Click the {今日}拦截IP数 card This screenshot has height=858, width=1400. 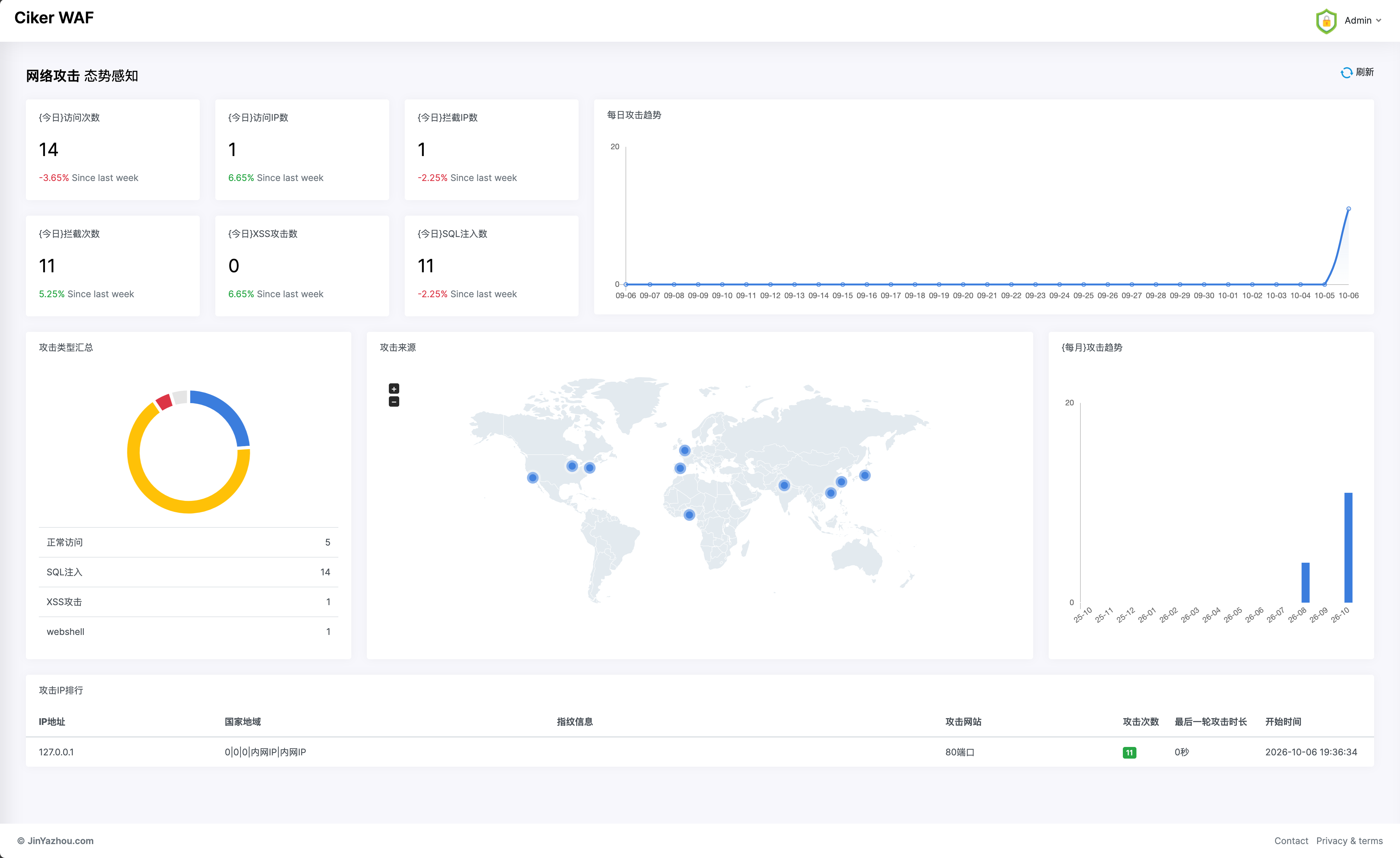coord(491,150)
